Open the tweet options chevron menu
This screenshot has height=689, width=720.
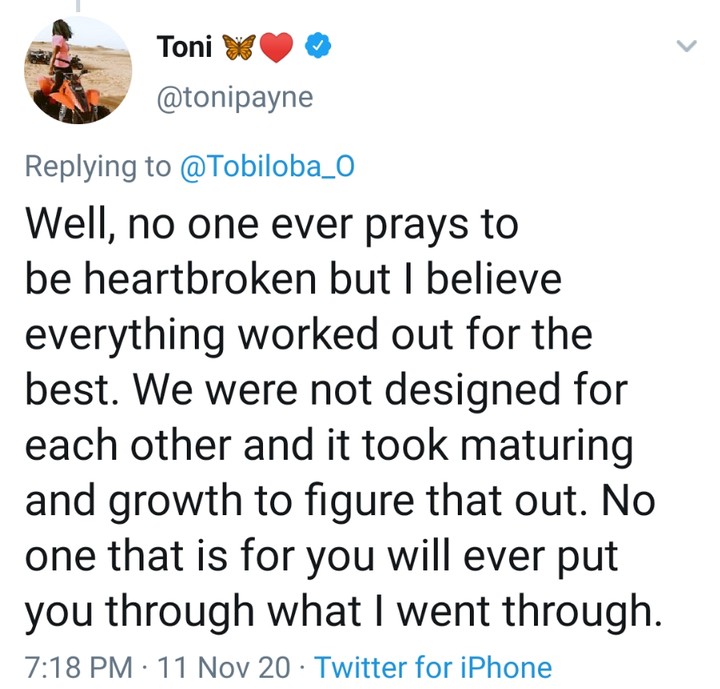point(686,46)
